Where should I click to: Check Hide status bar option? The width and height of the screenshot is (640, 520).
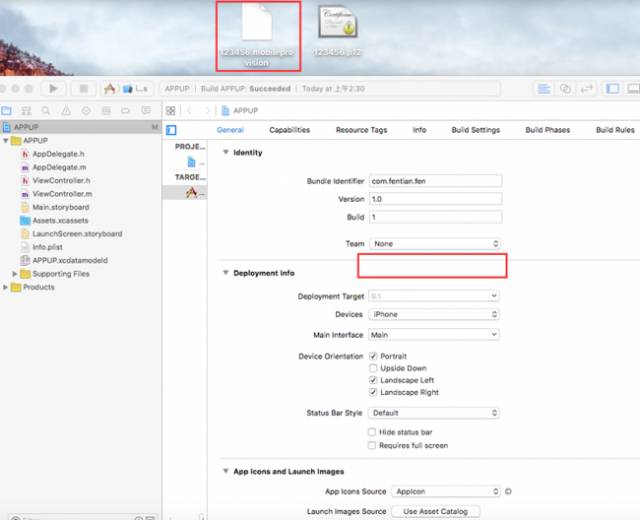(x=371, y=432)
